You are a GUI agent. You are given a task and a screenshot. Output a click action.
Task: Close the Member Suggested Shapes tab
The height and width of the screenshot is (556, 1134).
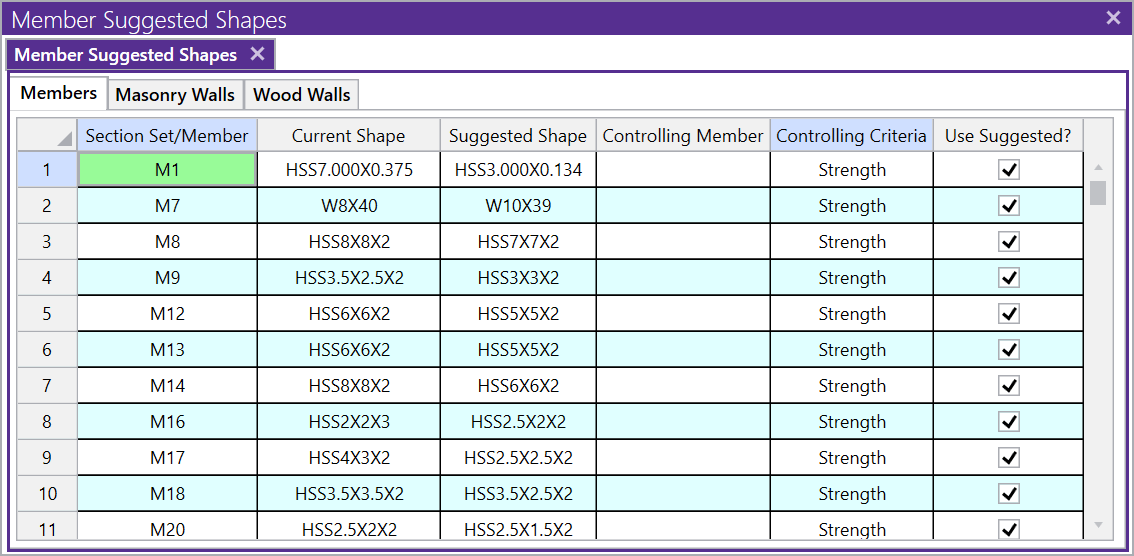coord(257,54)
